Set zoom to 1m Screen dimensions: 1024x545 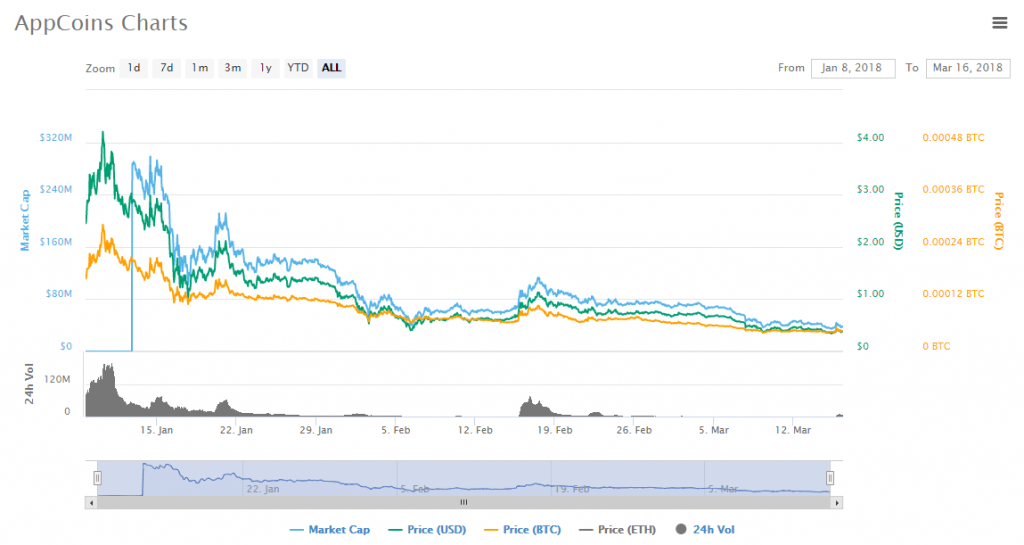pos(200,68)
